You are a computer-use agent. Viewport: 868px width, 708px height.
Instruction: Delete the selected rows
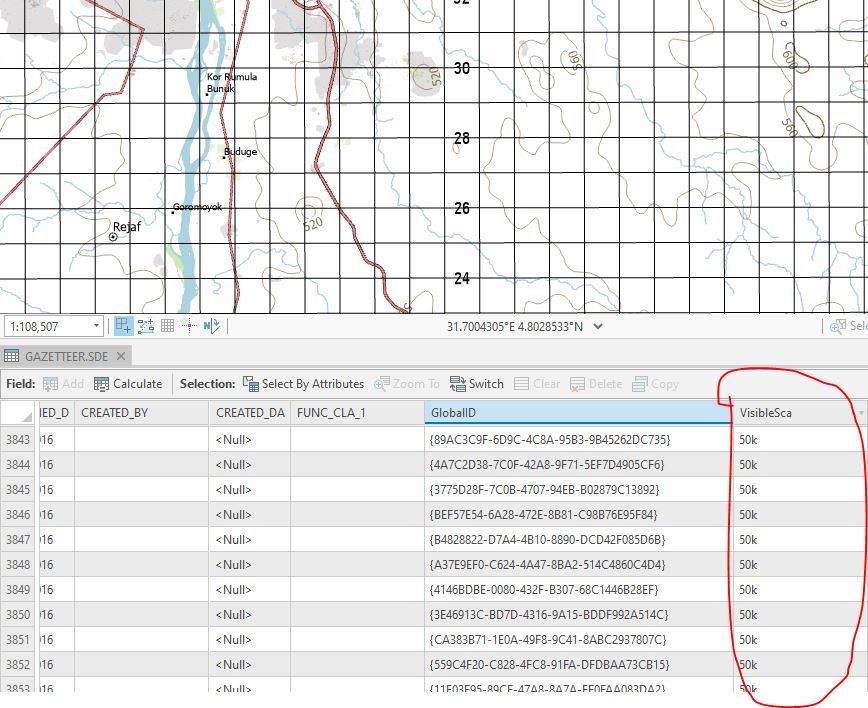click(x=597, y=384)
